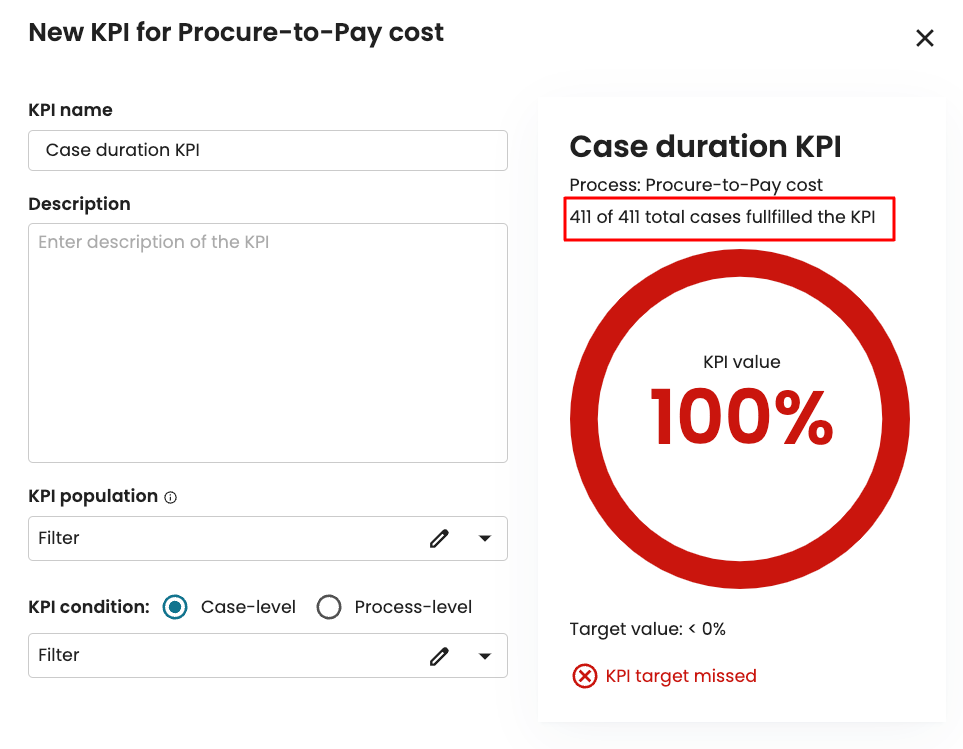Screen dimensions: 963x749
Task: Click the Case duration KPI preview heading
Action: tap(705, 147)
